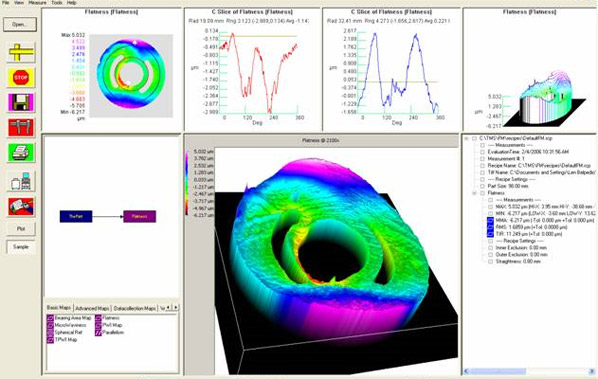Open the Tools menu

coord(56,2)
